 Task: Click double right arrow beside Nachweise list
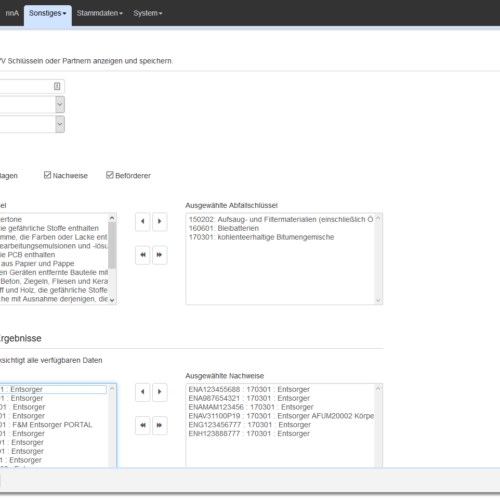pos(160,425)
